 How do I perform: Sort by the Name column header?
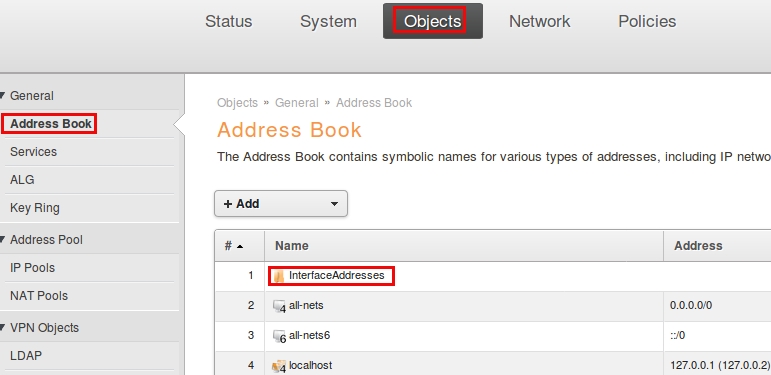pyautogui.click(x=292, y=246)
